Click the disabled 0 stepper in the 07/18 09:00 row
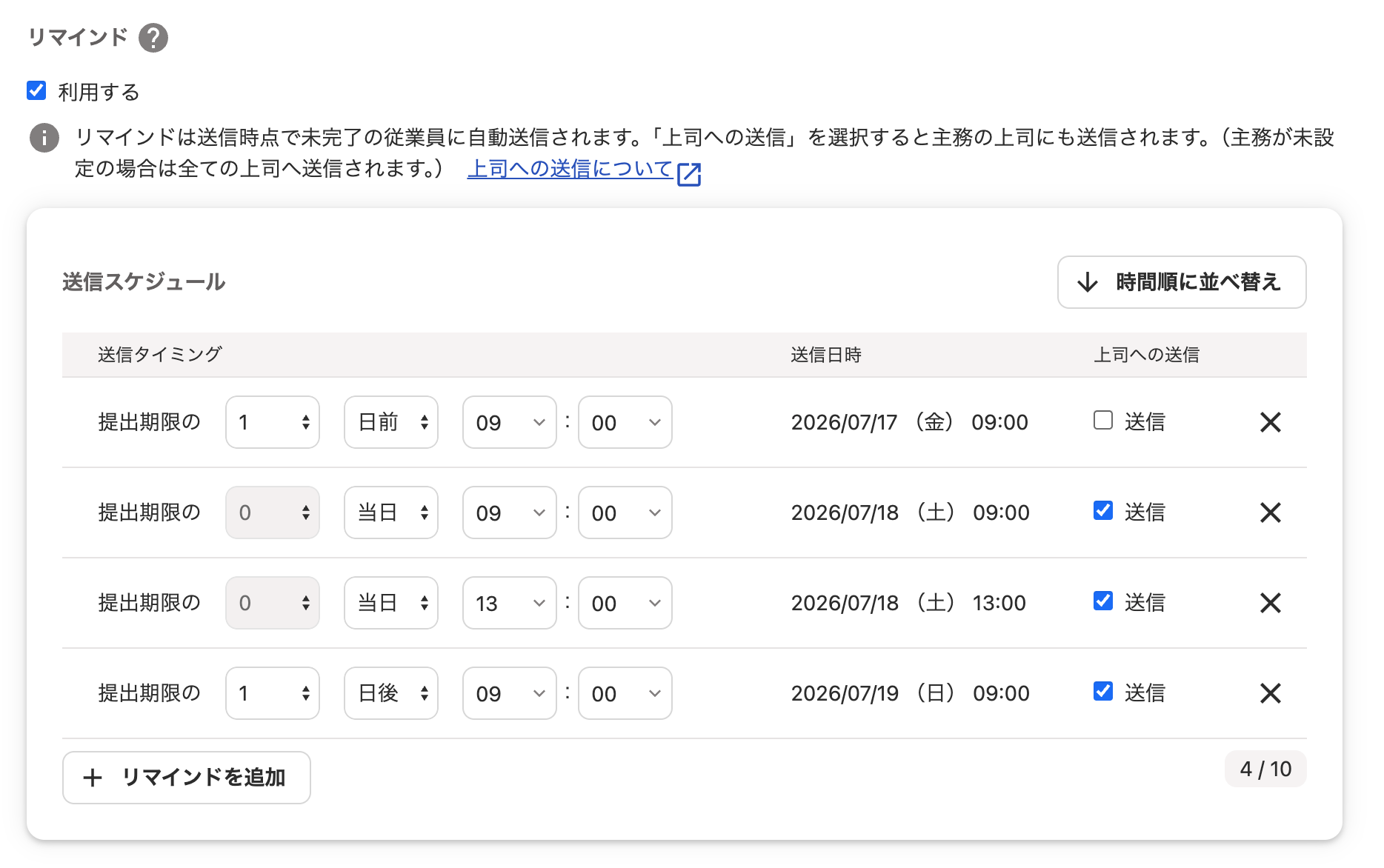Screen dimensions: 1384x868 tap(273, 513)
